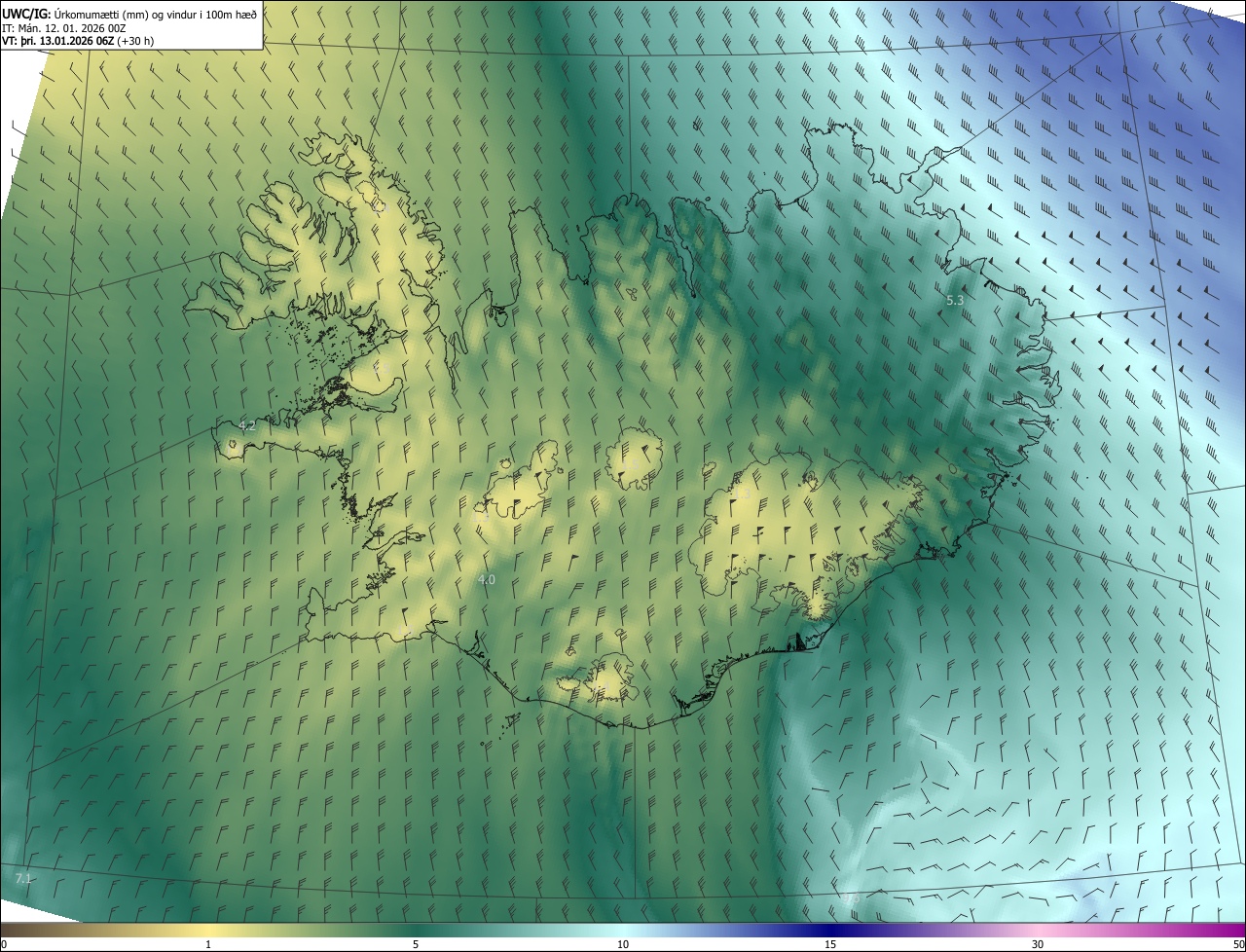Image resolution: width=1246 pixels, height=952 pixels.
Task: Click the '50' tick label on the color scale
Action: pyautogui.click(x=1238, y=944)
